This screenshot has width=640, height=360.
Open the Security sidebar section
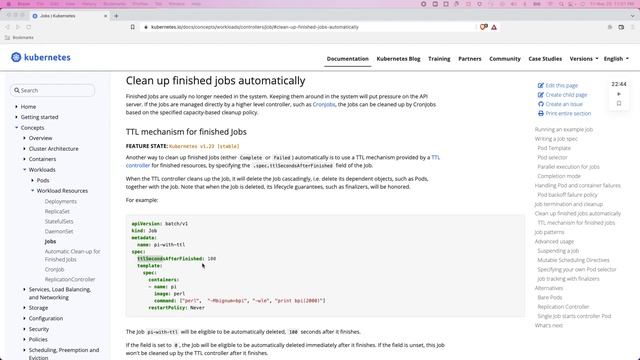point(39,329)
